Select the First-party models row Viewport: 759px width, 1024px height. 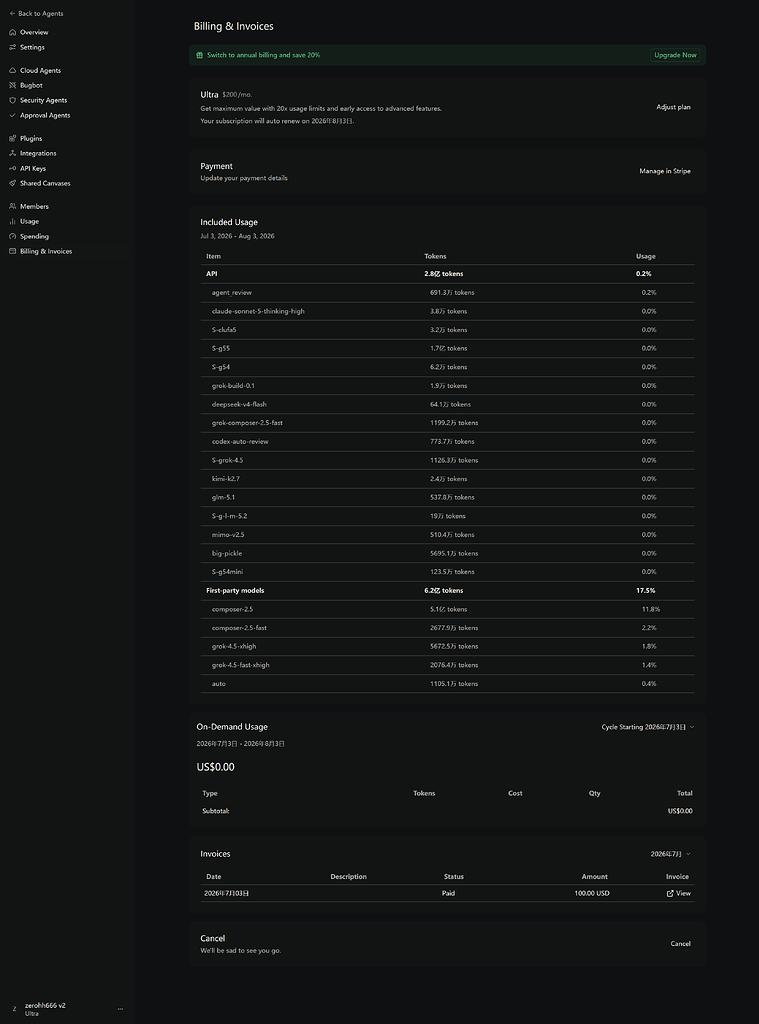(447, 591)
